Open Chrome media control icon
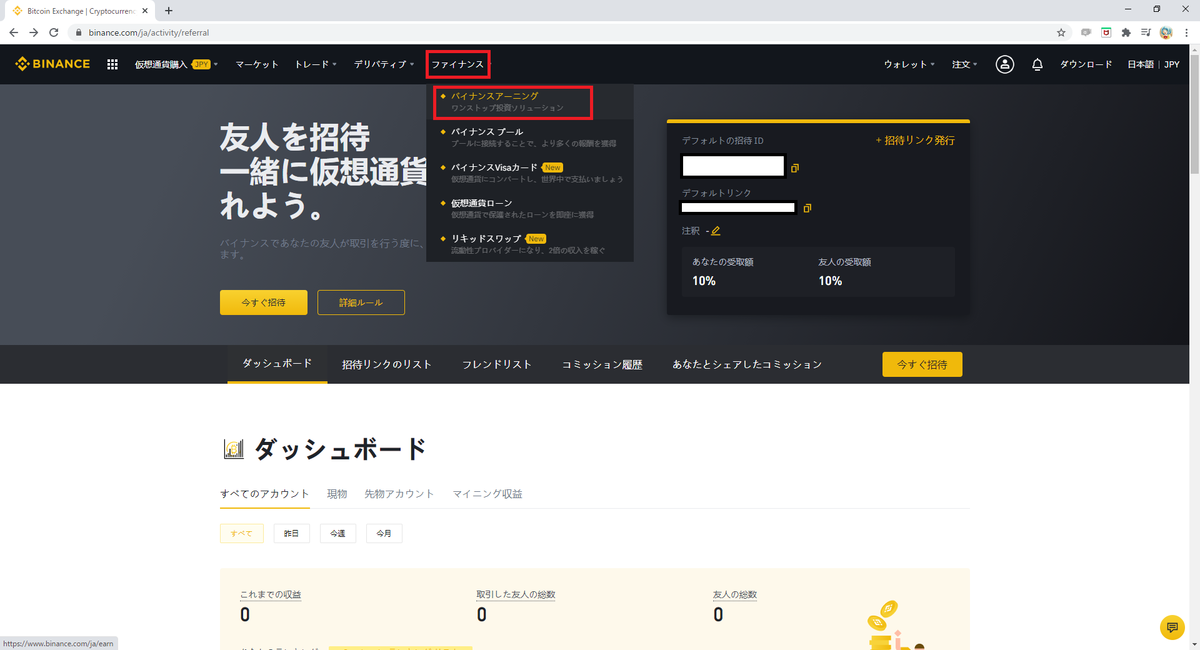The width and height of the screenshot is (1200, 650). point(1147,32)
